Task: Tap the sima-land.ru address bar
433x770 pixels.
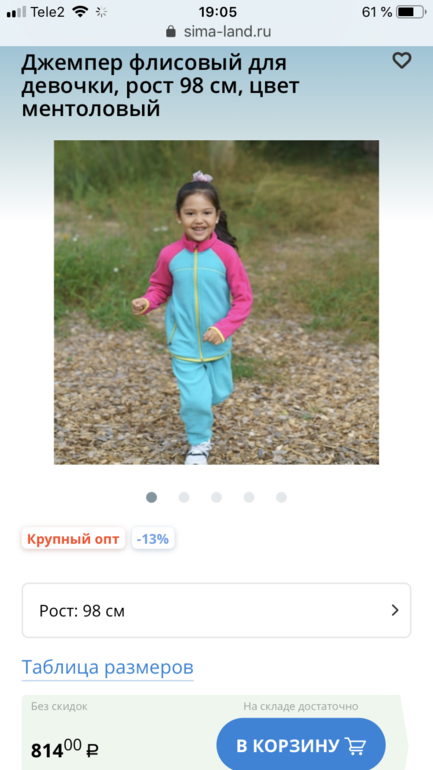Action: click(216, 32)
